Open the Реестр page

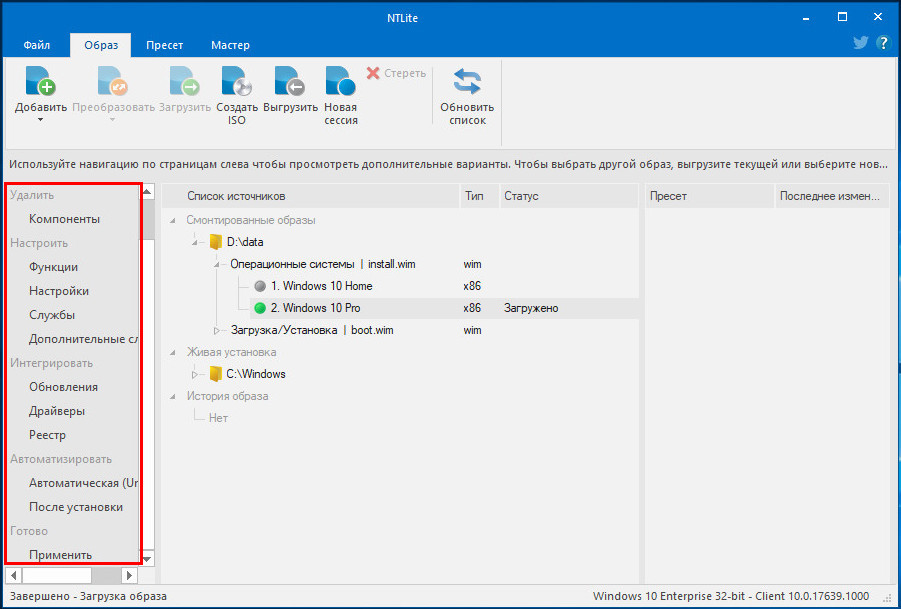[x=47, y=435]
